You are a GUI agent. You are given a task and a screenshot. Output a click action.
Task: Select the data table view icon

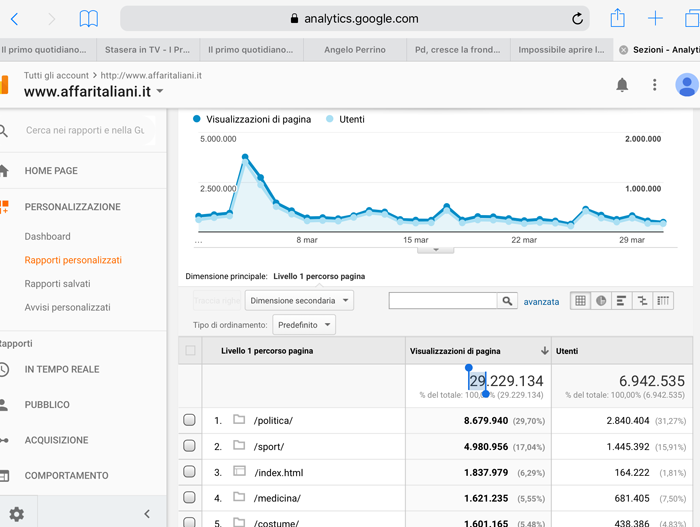[x=580, y=301]
